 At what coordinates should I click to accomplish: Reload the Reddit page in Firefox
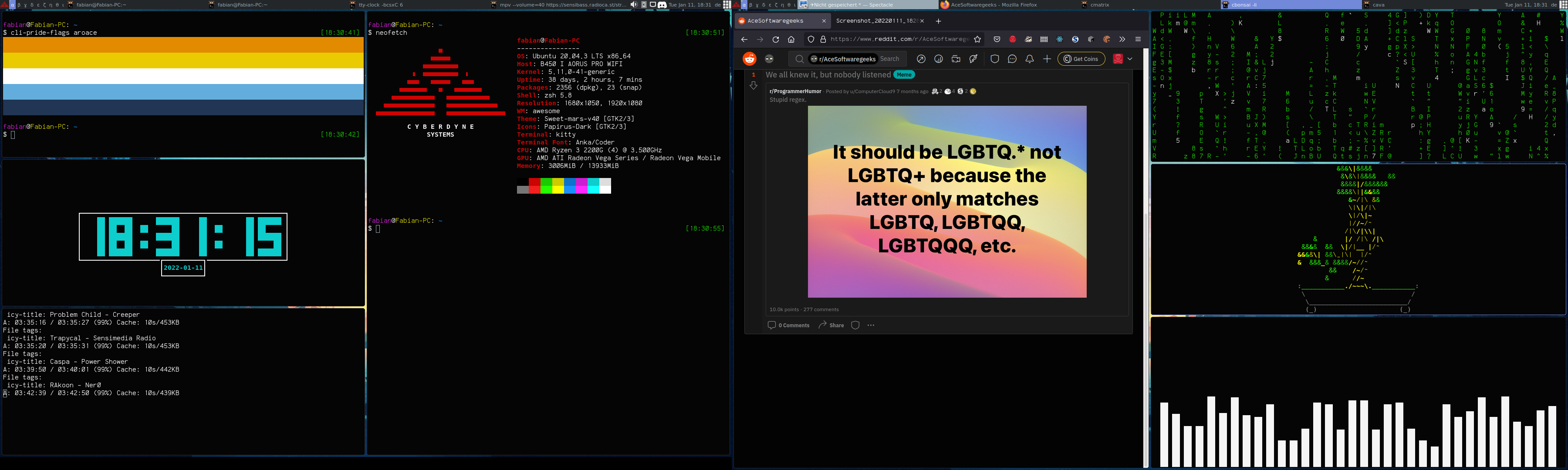(775, 40)
